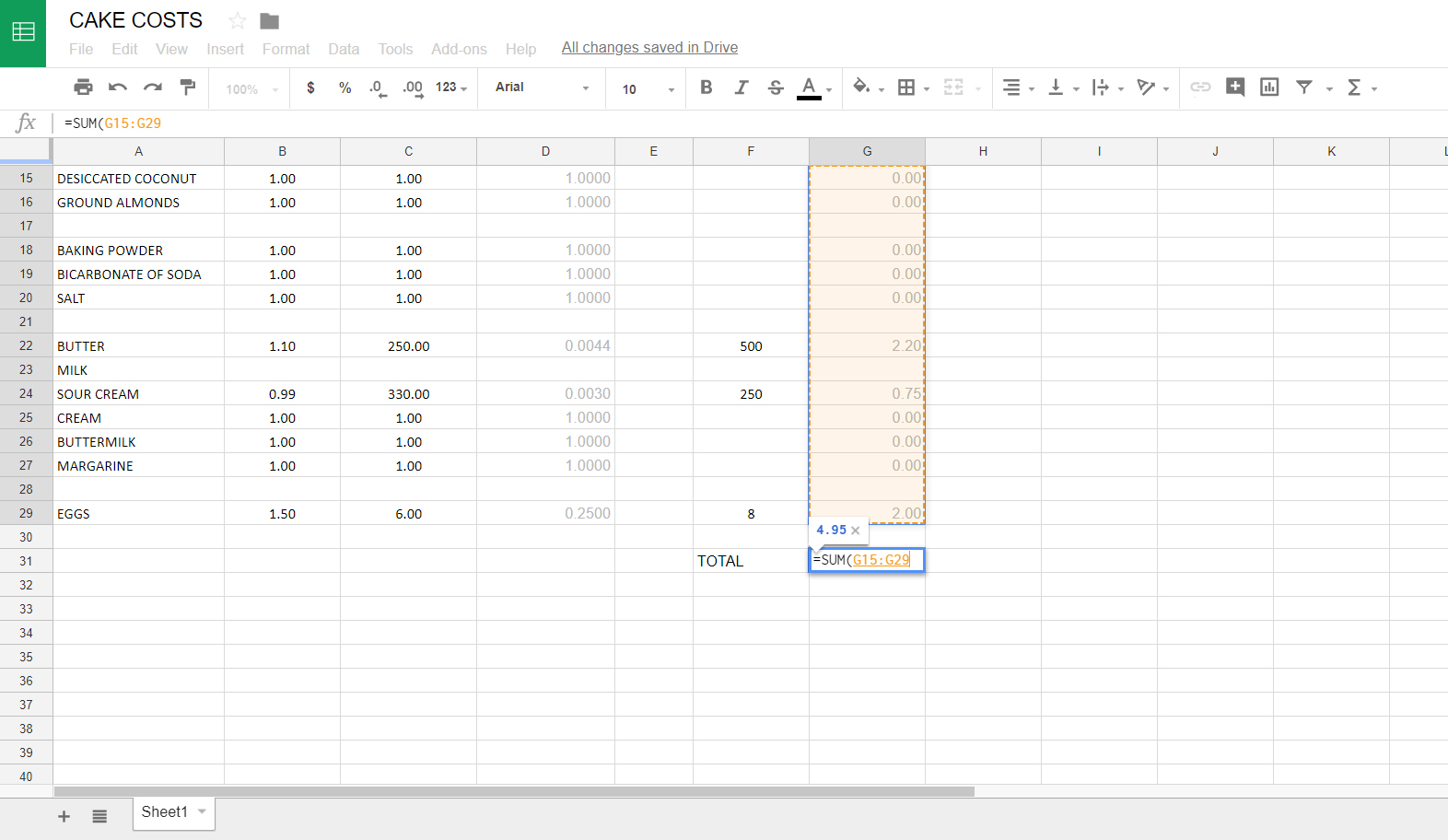Open the View menu
This screenshot has height=840, width=1448.
tap(171, 49)
